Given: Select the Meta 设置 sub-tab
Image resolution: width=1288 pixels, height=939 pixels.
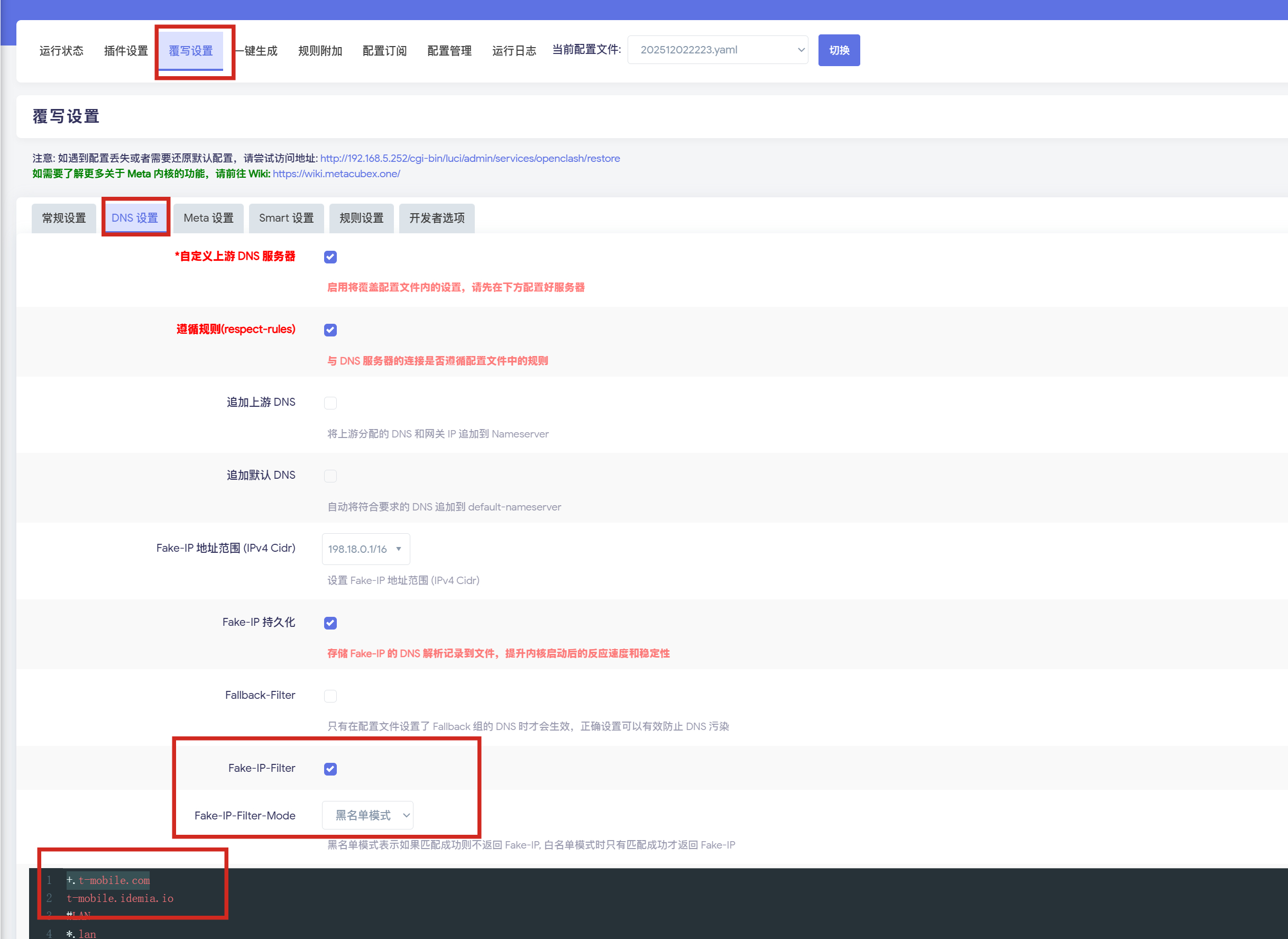Looking at the screenshot, I should click(x=208, y=218).
